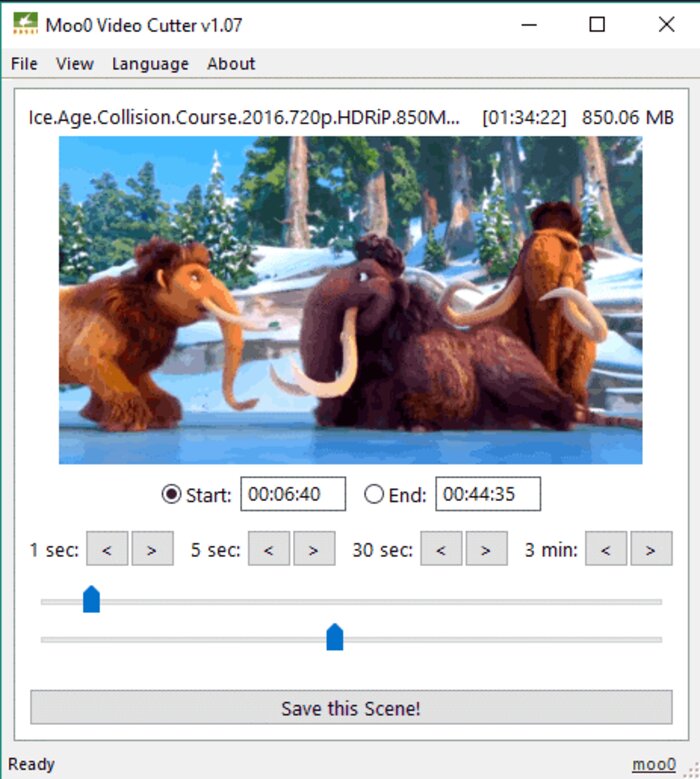
Task: Close the Moo0 Video Cutter window
Action: tap(666, 24)
